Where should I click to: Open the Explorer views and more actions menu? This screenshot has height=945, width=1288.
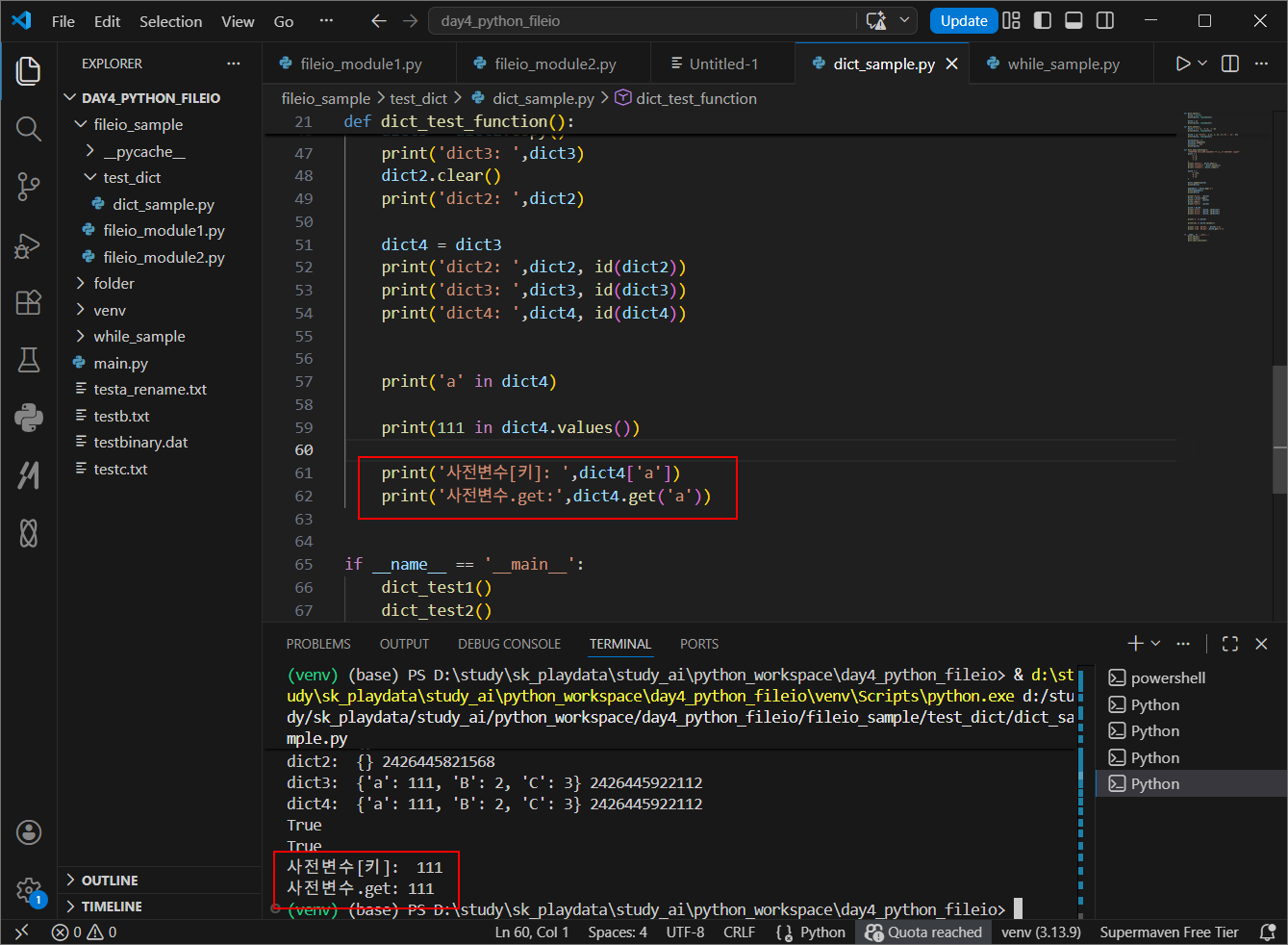coord(234,64)
